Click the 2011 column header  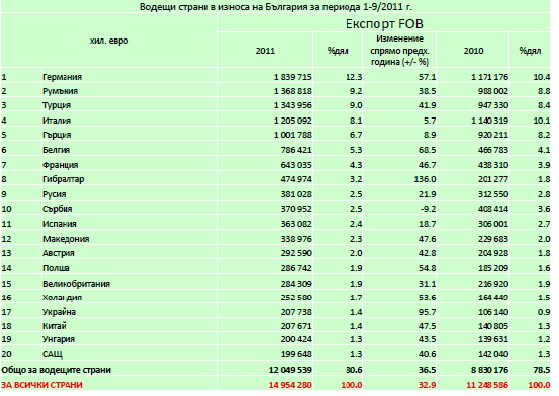[x=265, y=51]
